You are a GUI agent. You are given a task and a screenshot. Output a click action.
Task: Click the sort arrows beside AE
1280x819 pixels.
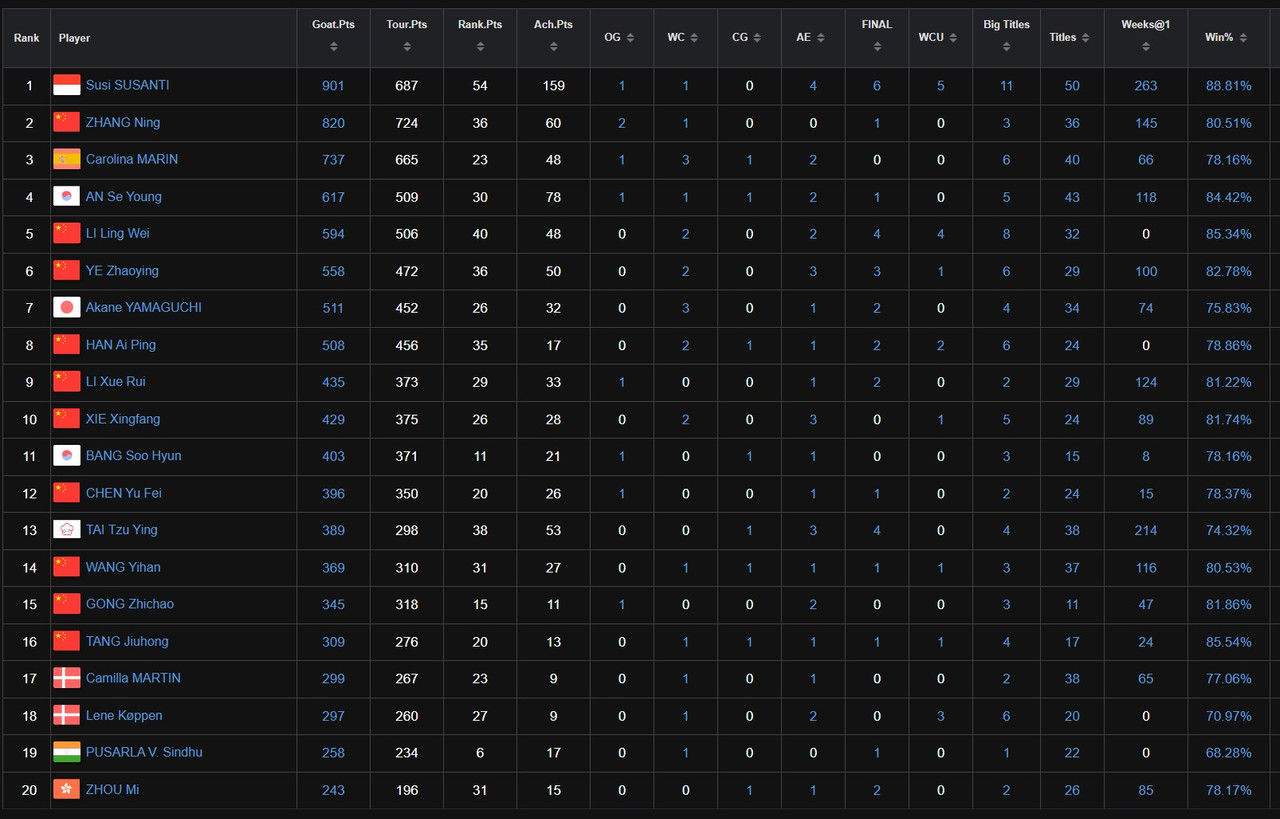(821, 38)
